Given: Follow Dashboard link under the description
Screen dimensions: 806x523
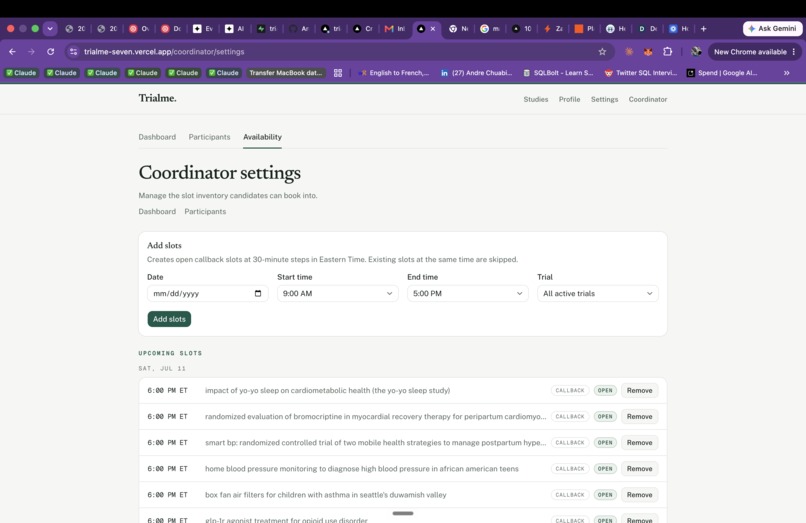Looking at the screenshot, I should pos(157,211).
